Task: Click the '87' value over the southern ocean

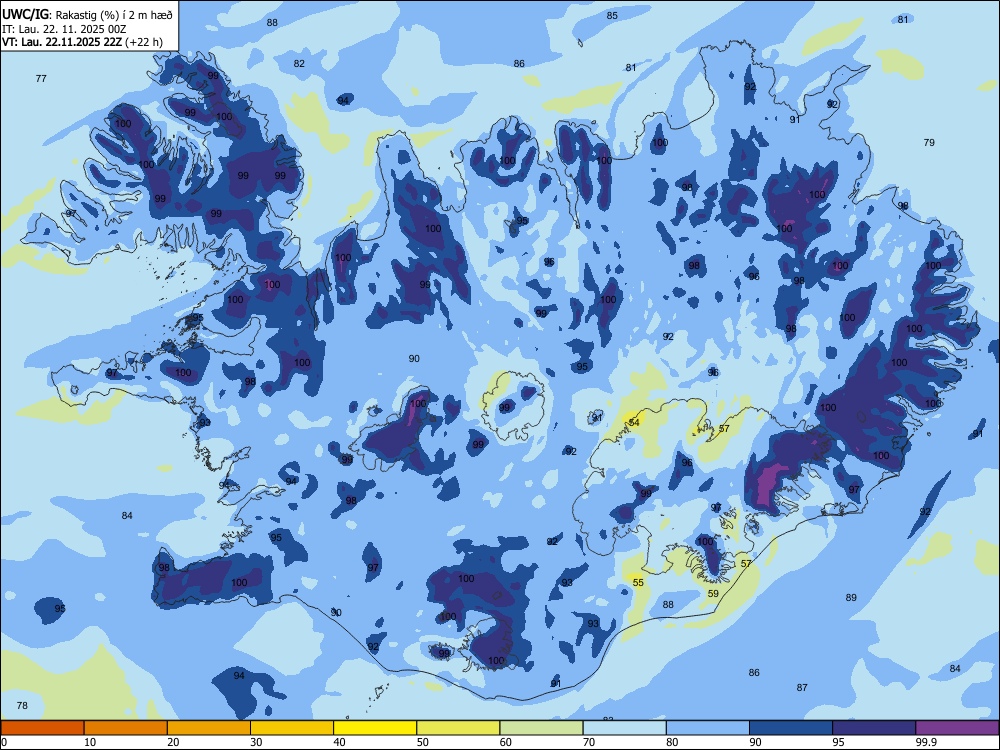Action: pyautogui.click(x=802, y=688)
